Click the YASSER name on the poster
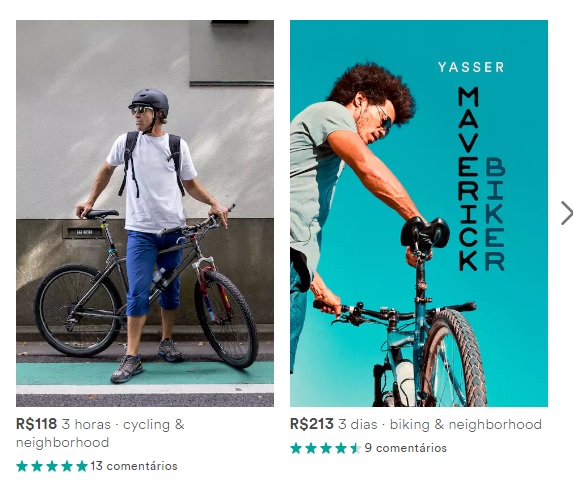 (471, 67)
